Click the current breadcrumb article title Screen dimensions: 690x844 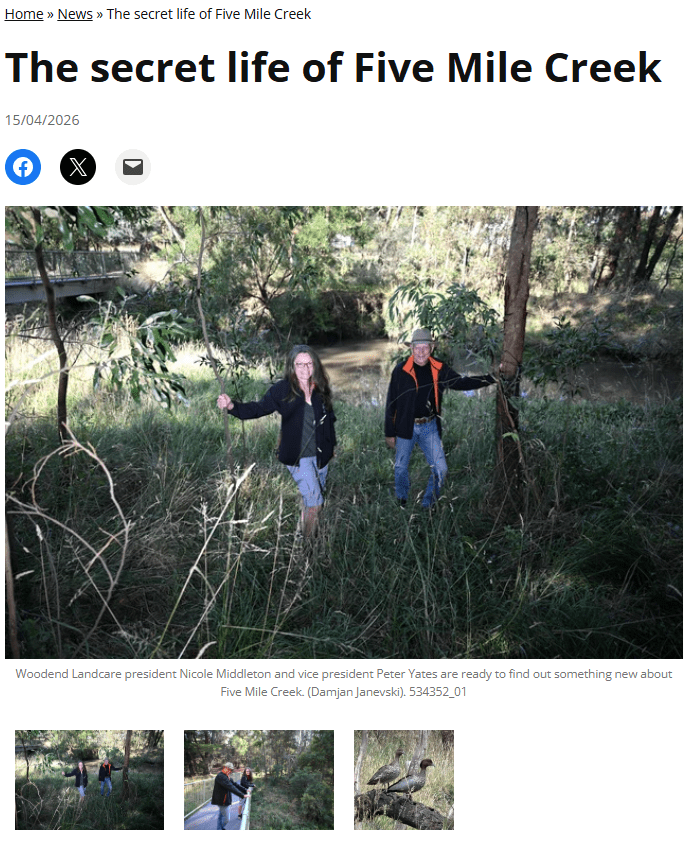[x=209, y=14]
